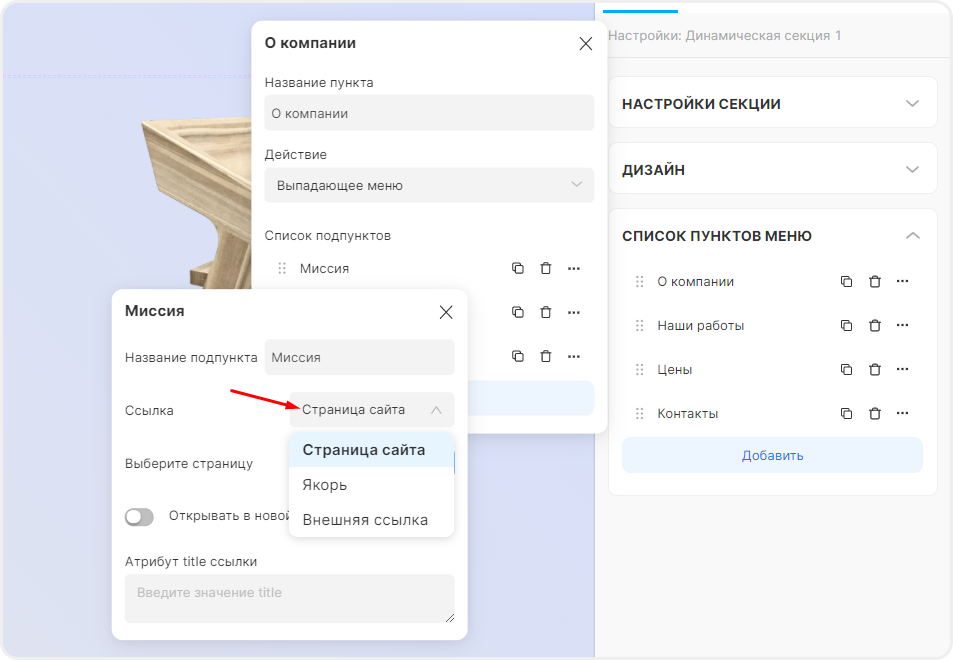Delete the О компании menu item
This screenshot has width=953, height=660.
(x=875, y=281)
